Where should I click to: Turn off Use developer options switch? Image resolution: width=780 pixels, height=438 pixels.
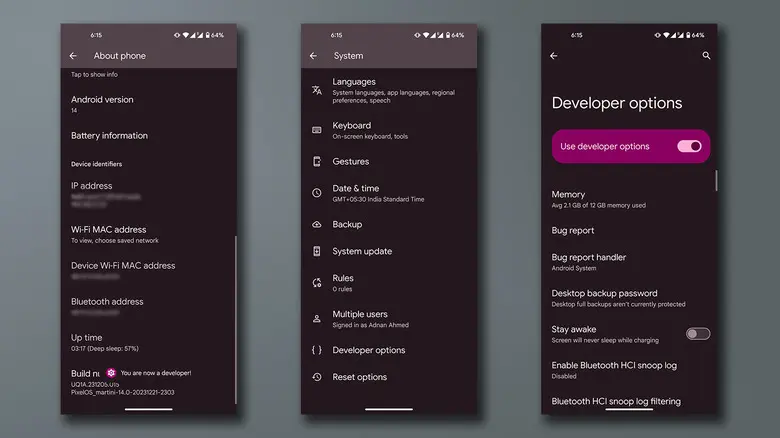coord(689,146)
